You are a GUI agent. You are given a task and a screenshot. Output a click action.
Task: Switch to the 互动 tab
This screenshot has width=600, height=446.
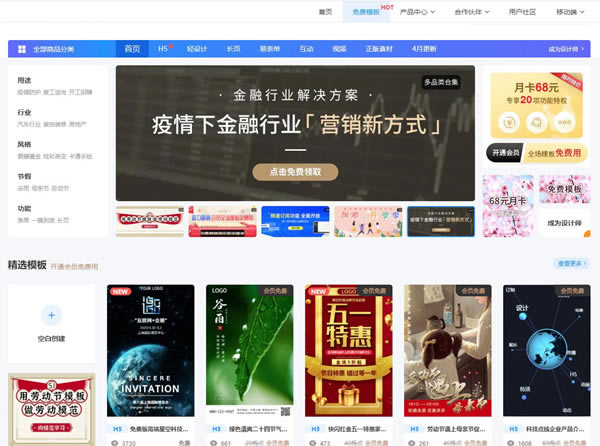(x=306, y=49)
